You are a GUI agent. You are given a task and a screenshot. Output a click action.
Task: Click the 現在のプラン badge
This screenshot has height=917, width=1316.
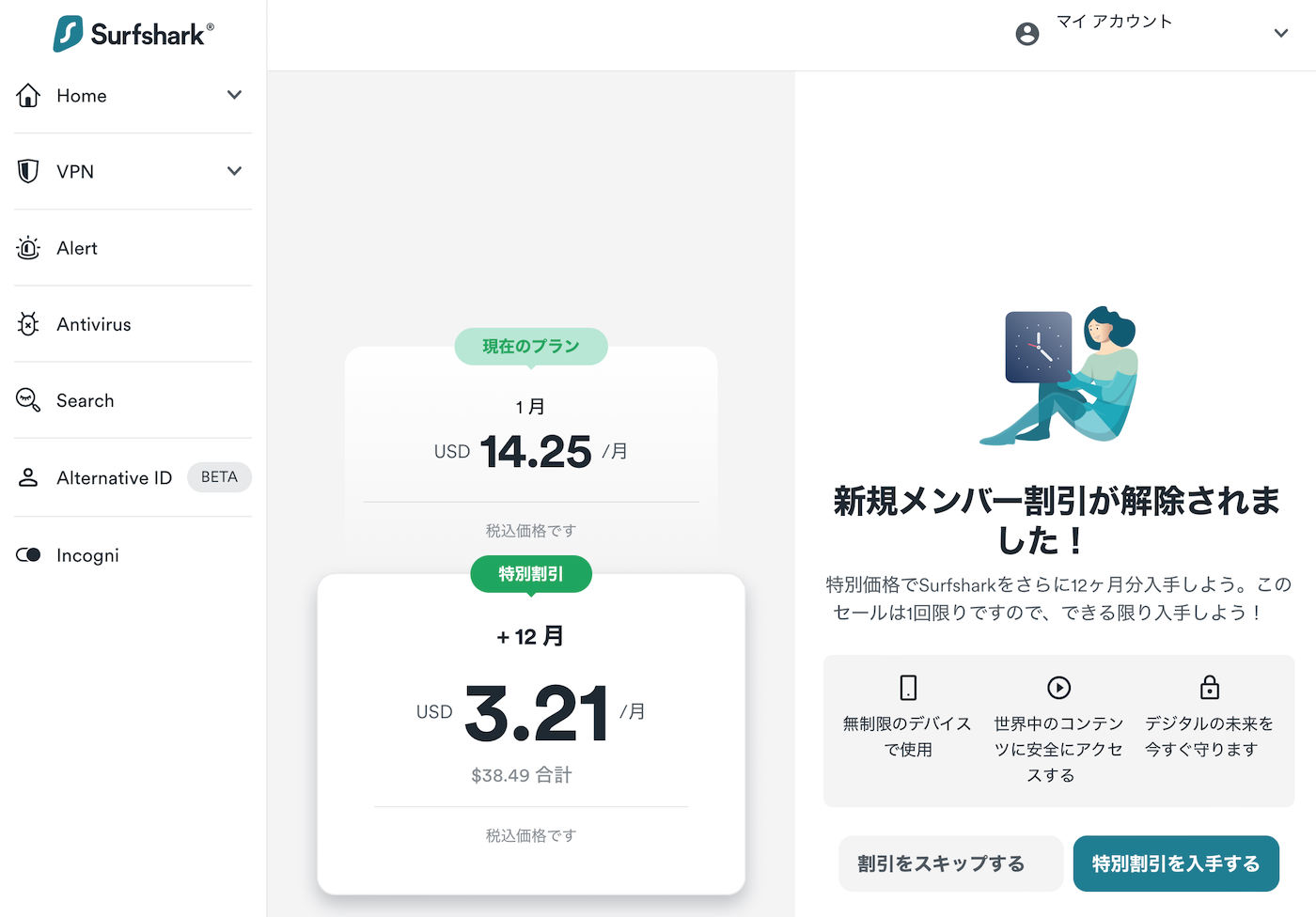pos(531,347)
